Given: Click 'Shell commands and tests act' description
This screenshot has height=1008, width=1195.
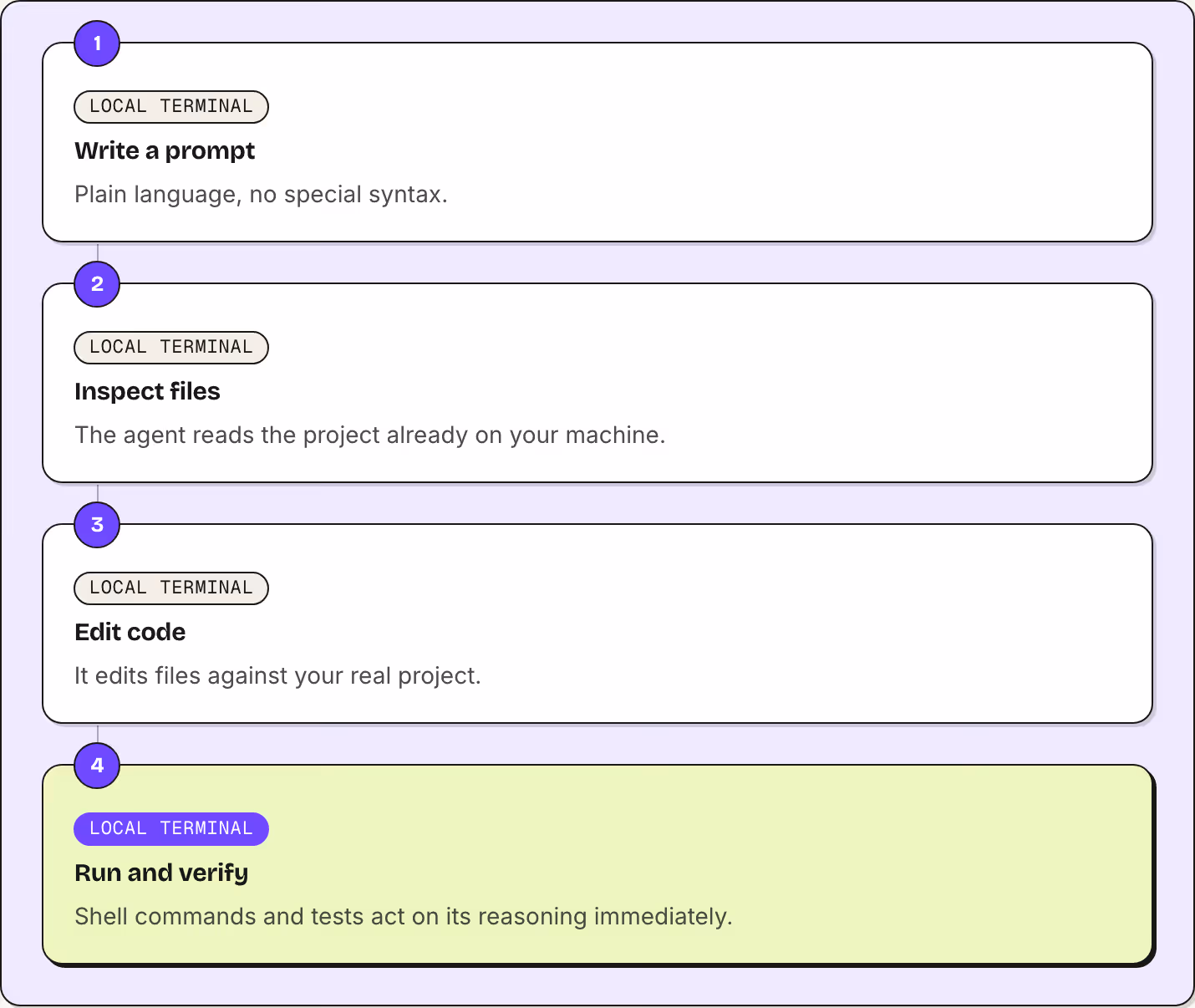Looking at the screenshot, I should click(x=404, y=917).
